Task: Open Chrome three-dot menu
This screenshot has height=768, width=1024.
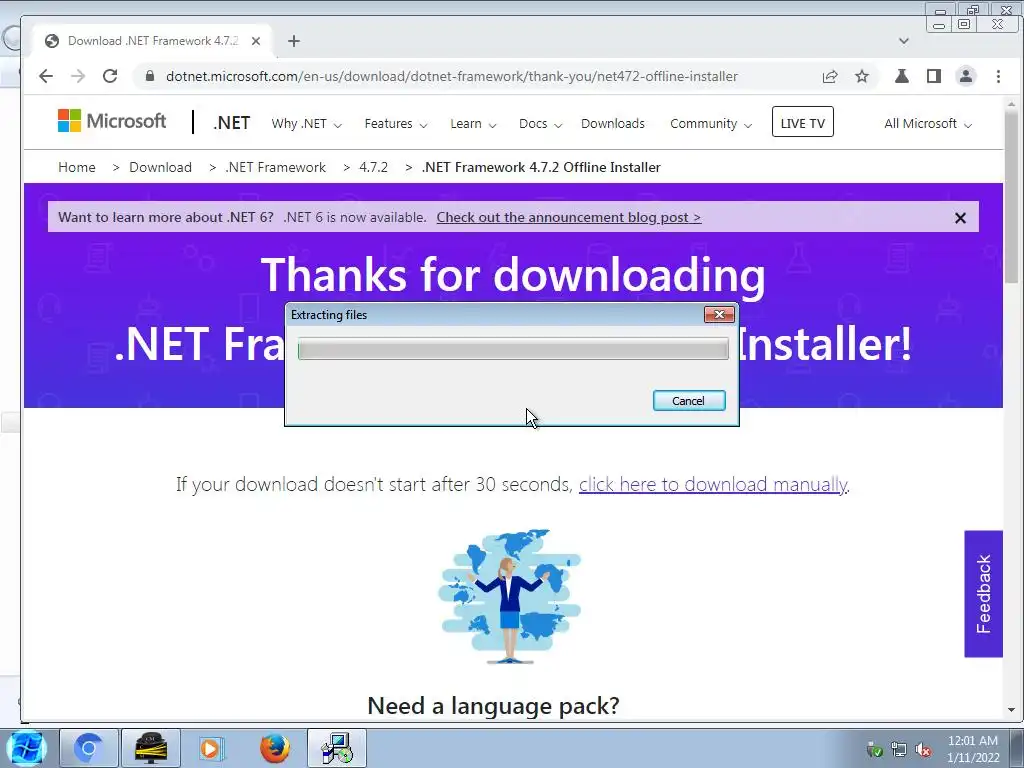Action: pyautogui.click(x=998, y=76)
